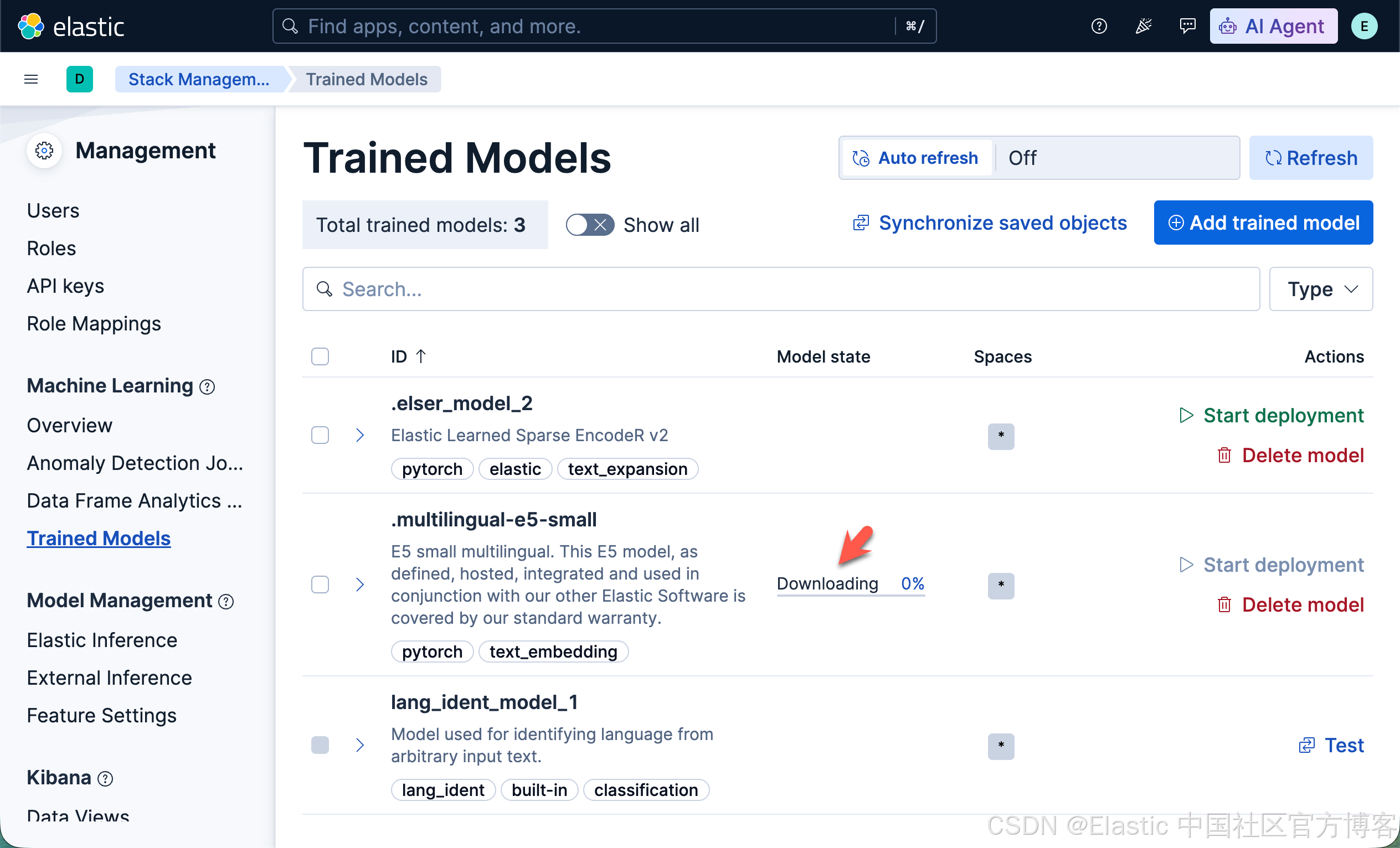Screen dimensions: 1400x848
Task: Click the Refresh button
Action: (1311, 158)
